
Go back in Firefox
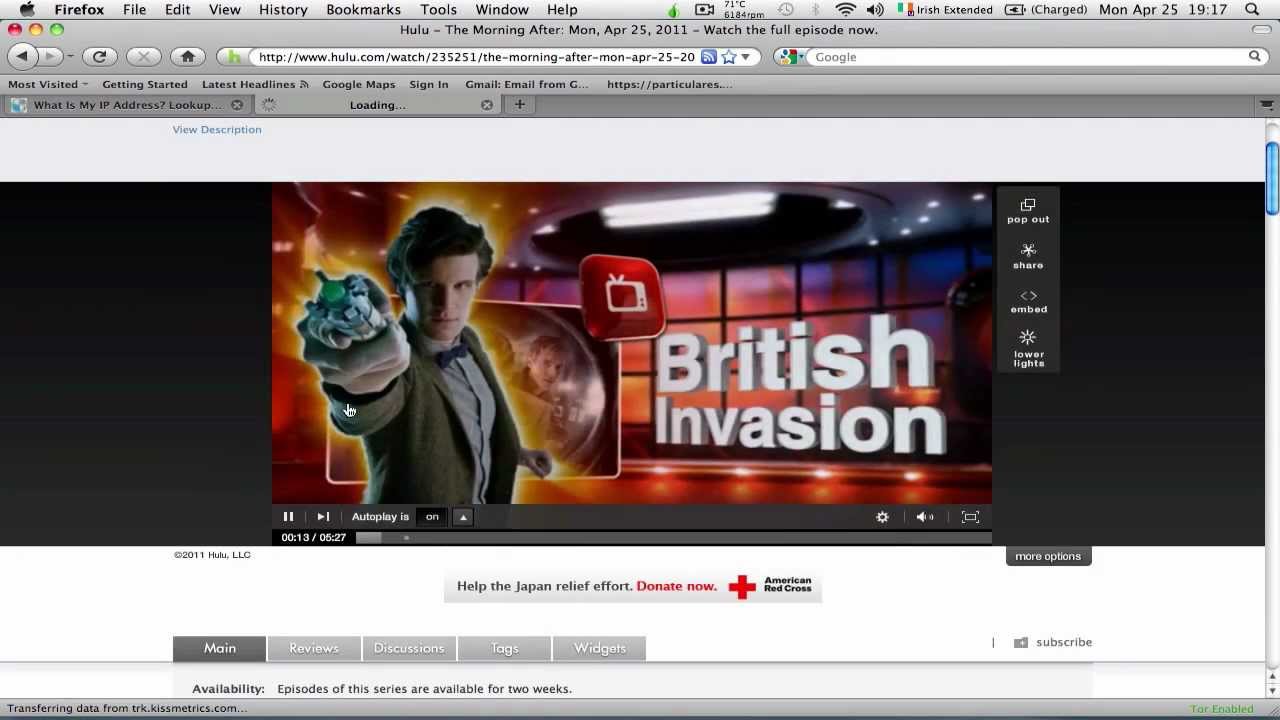[22, 57]
